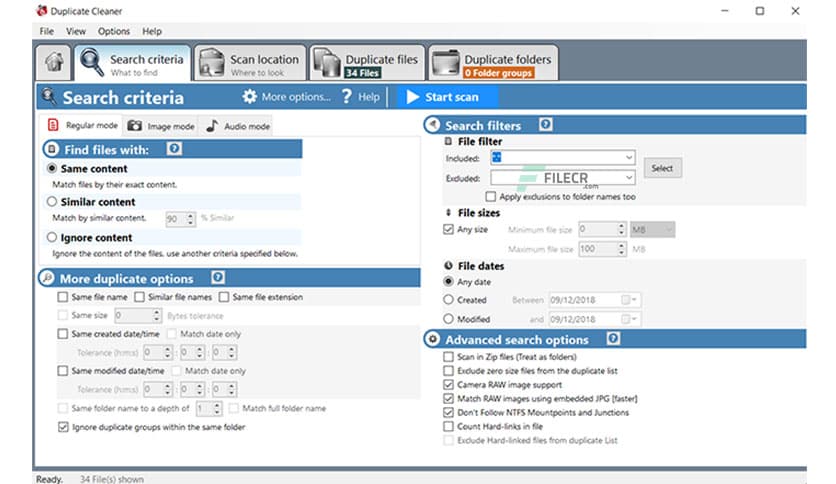Enable the Similar file names checkbox
This screenshot has width=836, height=484.
[x=139, y=297]
